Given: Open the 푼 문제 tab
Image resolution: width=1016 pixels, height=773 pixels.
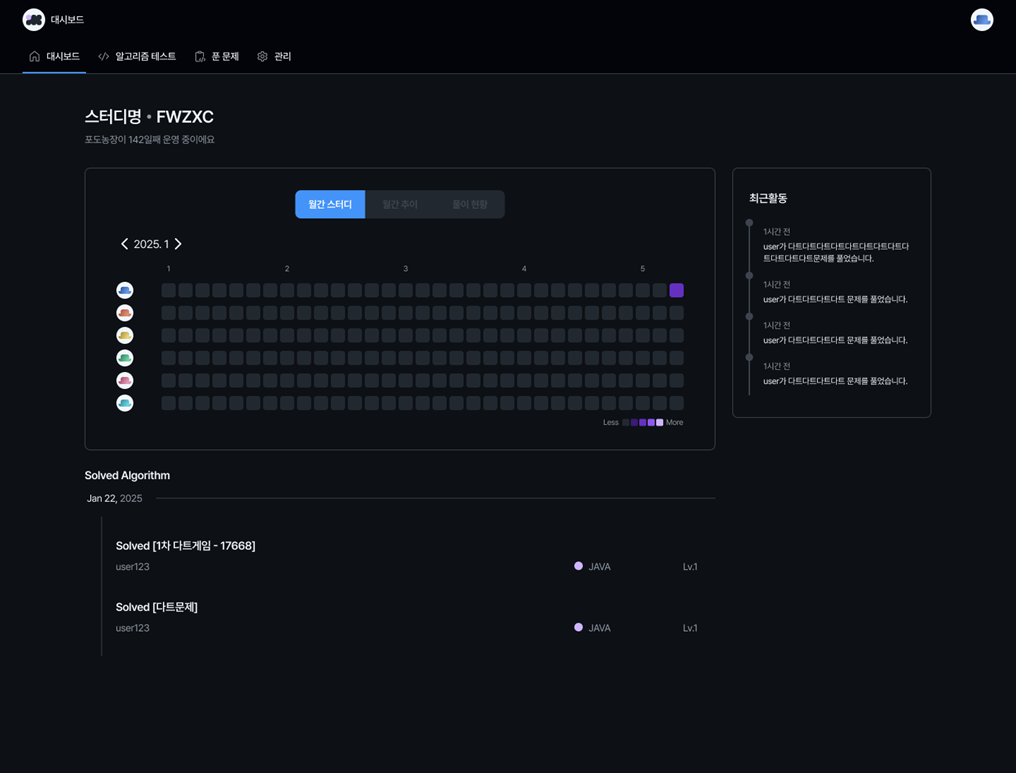Looking at the screenshot, I should point(217,56).
